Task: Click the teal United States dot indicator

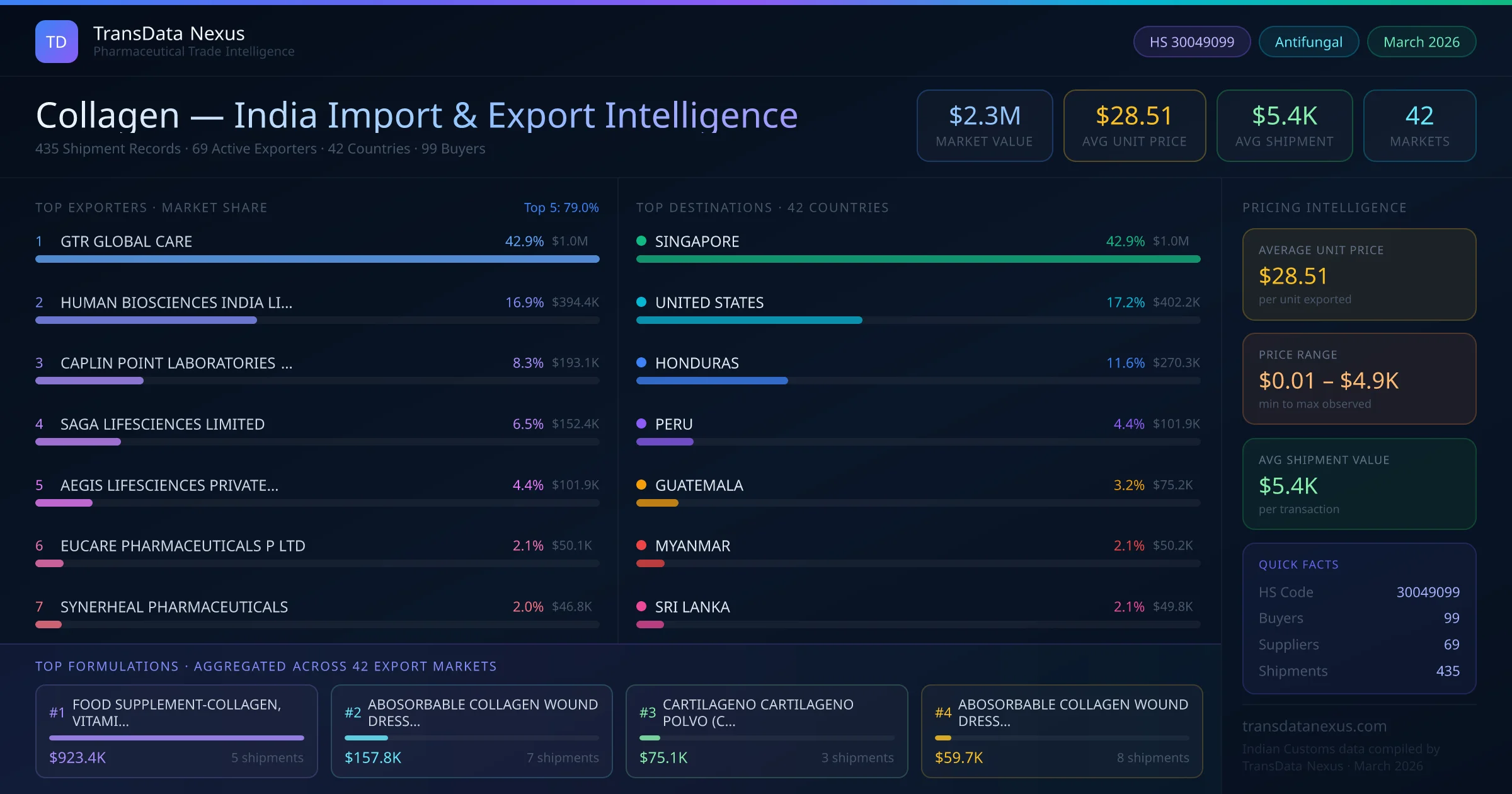Action: pyautogui.click(x=641, y=302)
